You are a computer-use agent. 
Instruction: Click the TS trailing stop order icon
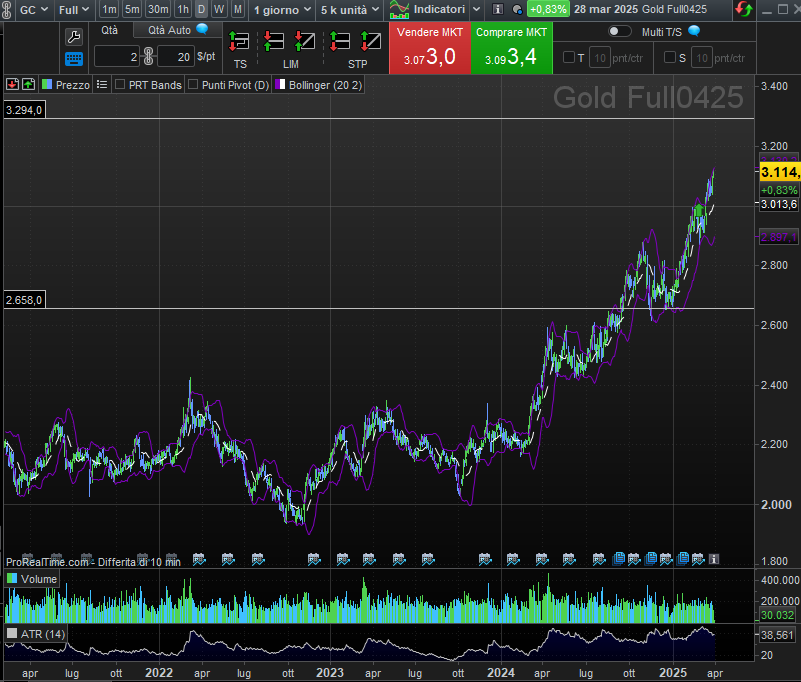click(239, 42)
